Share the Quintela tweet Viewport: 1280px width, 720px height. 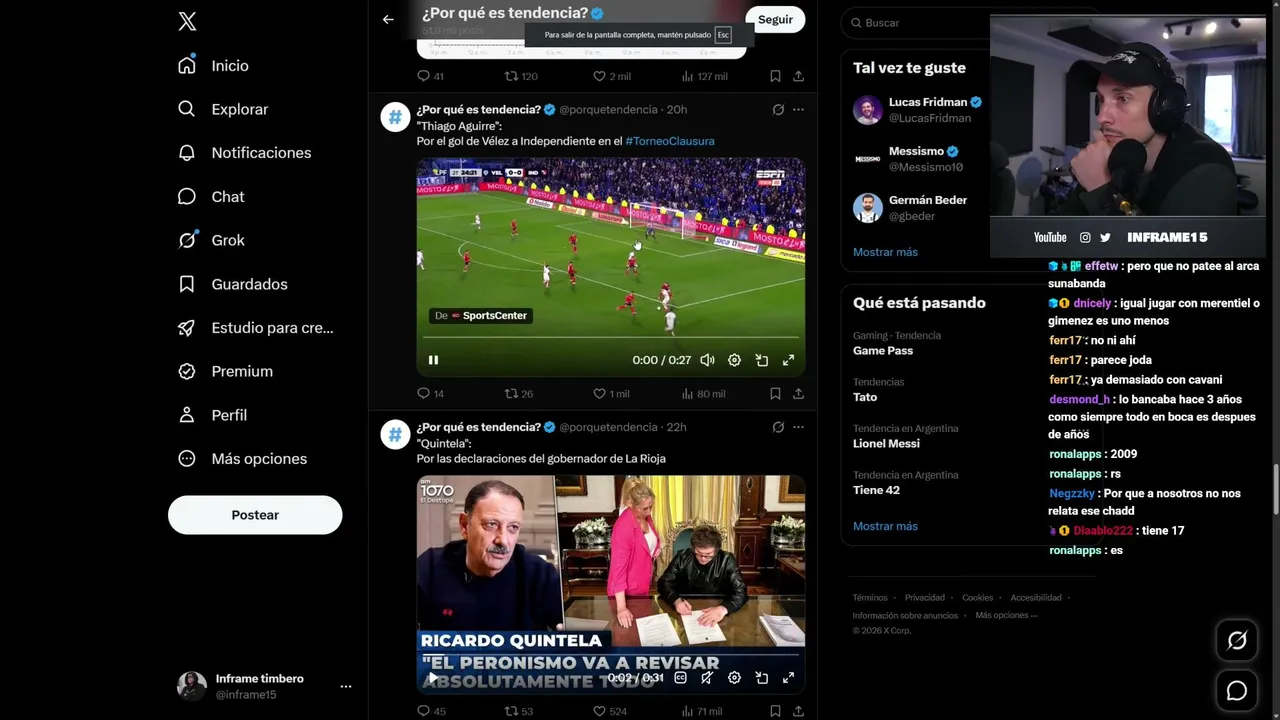pos(798,712)
